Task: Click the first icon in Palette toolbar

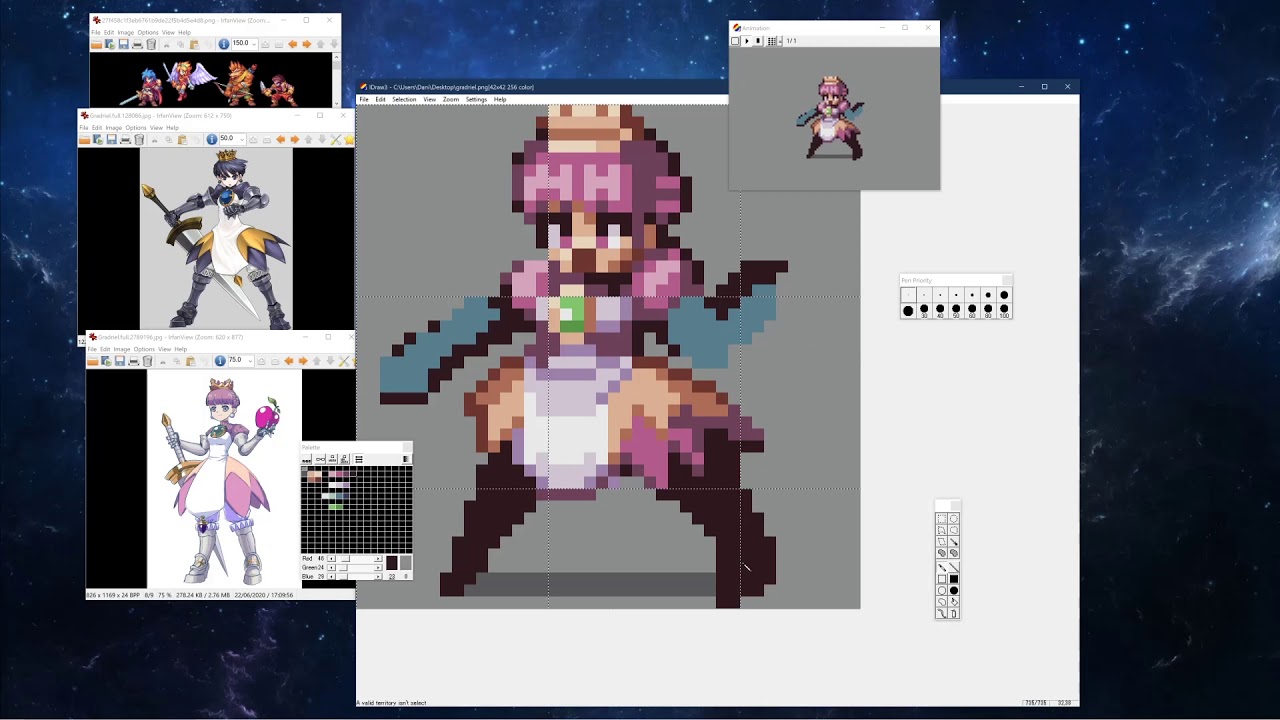Action: click(306, 459)
